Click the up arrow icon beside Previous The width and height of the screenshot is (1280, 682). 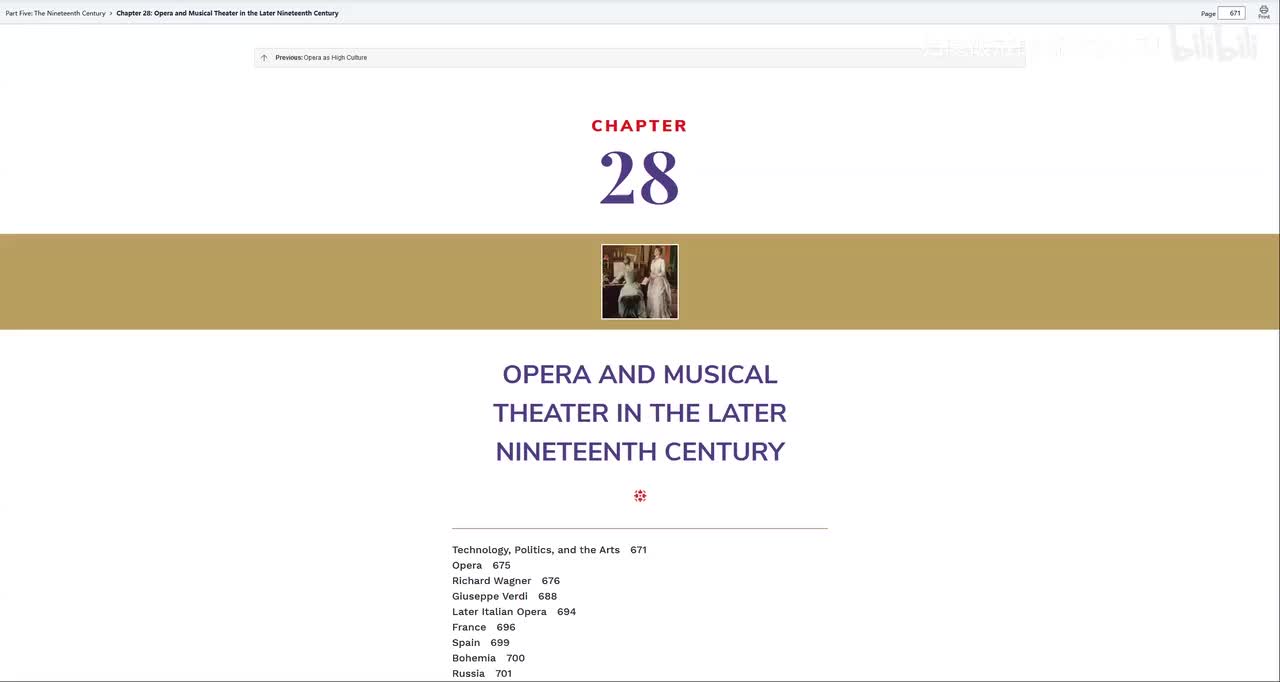pyautogui.click(x=264, y=58)
